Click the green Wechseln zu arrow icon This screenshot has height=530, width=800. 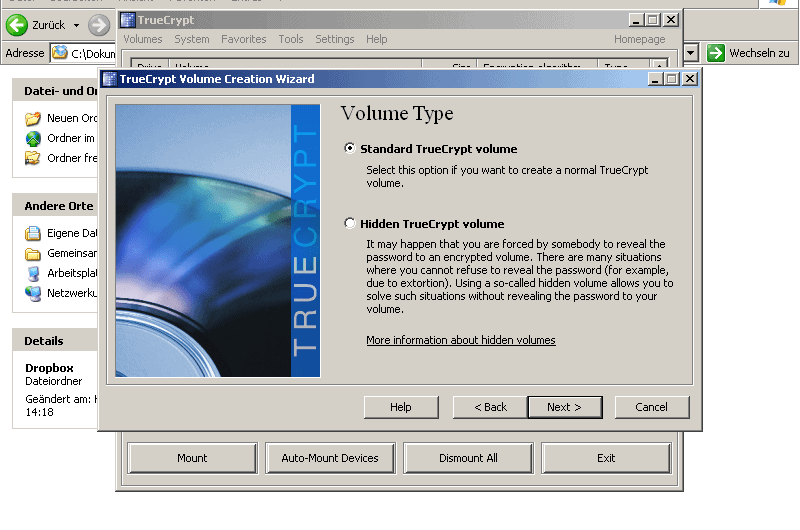coord(715,53)
